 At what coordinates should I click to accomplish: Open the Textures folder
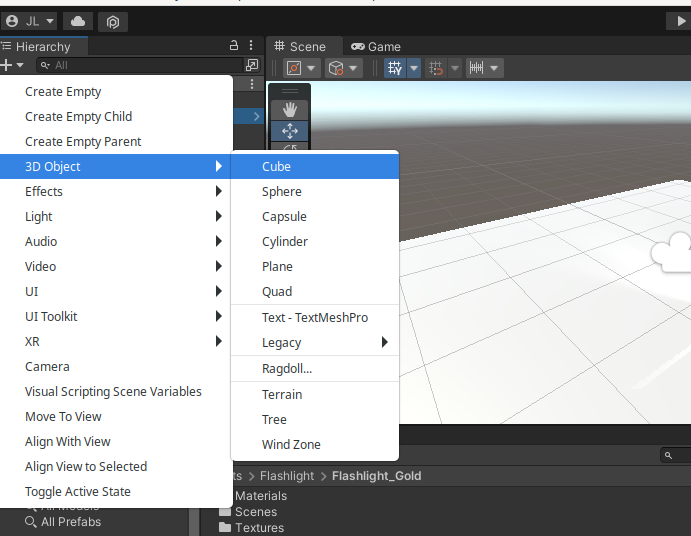point(259,528)
